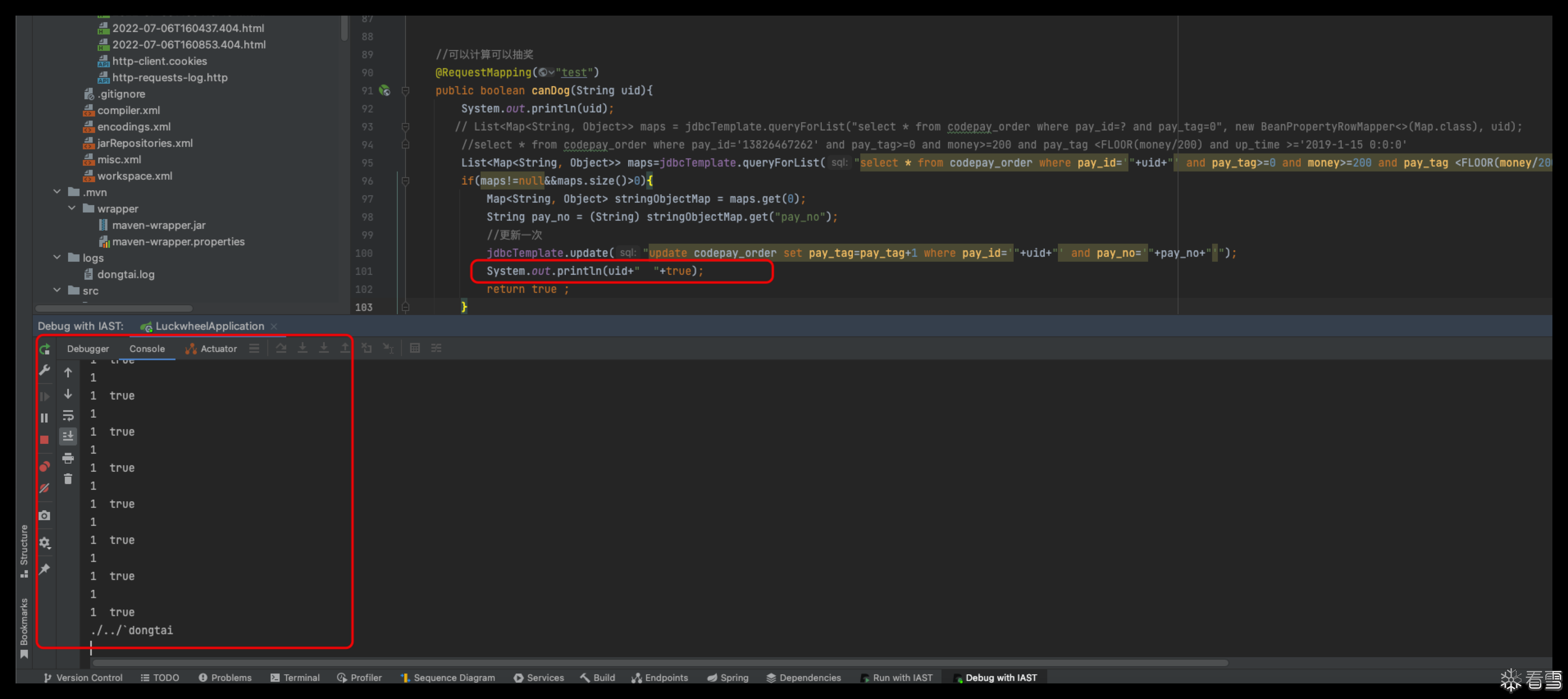
Task: Open View Breakpoints icon
Action: [x=44, y=466]
